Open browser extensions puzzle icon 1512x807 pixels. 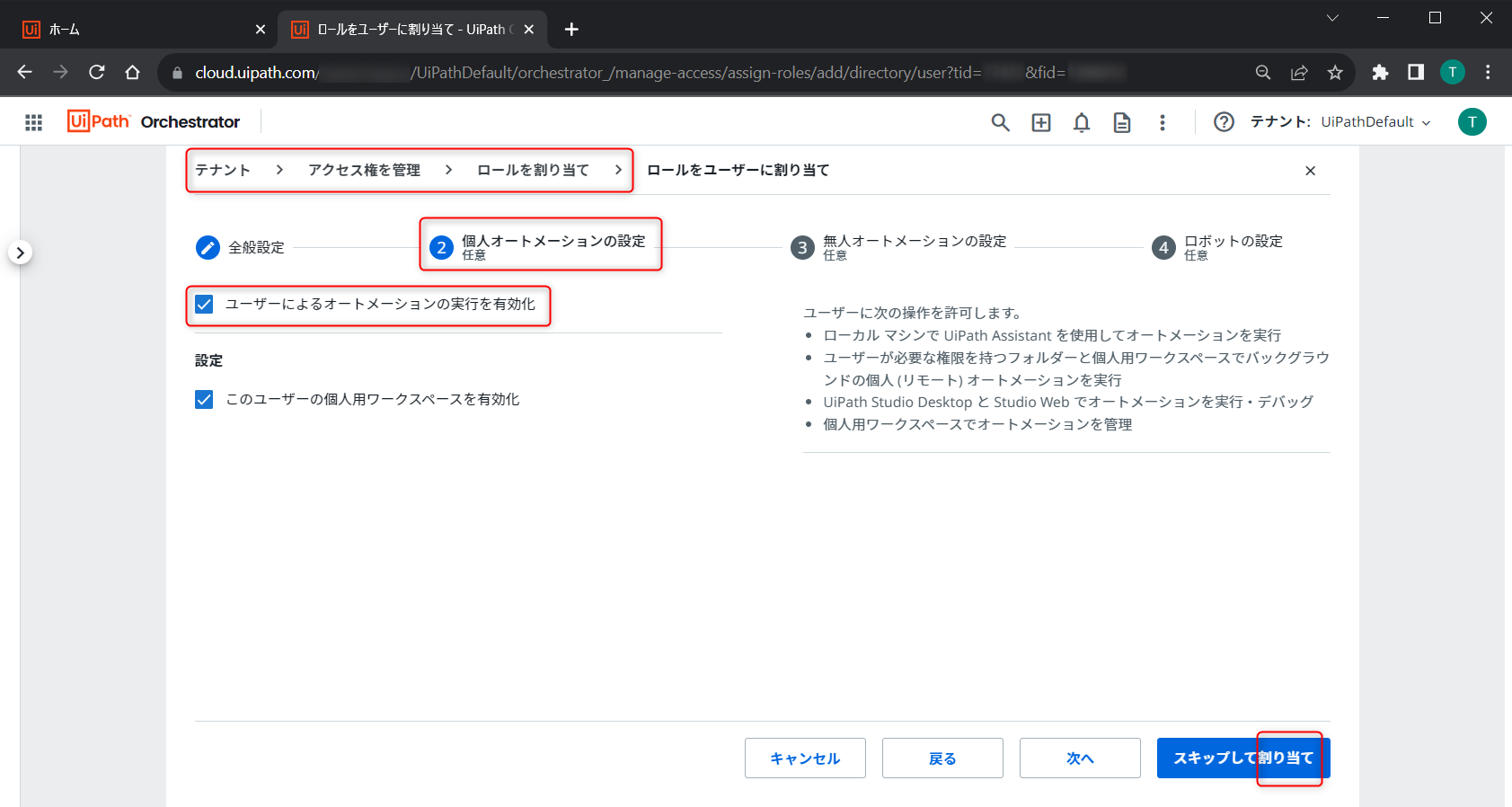tap(1380, 73)
